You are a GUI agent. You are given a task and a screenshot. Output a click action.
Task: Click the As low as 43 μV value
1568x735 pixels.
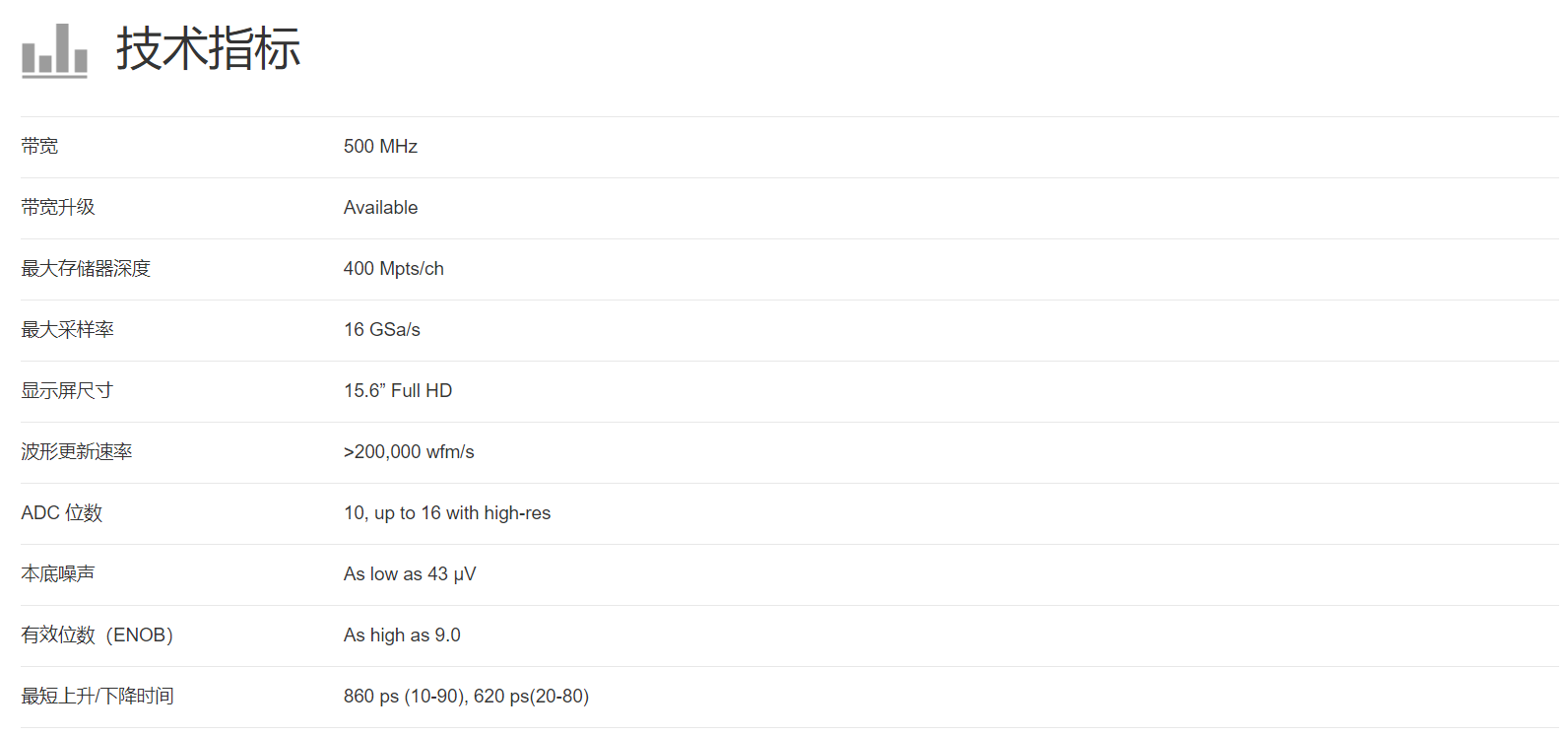click(x=410, y=574)
